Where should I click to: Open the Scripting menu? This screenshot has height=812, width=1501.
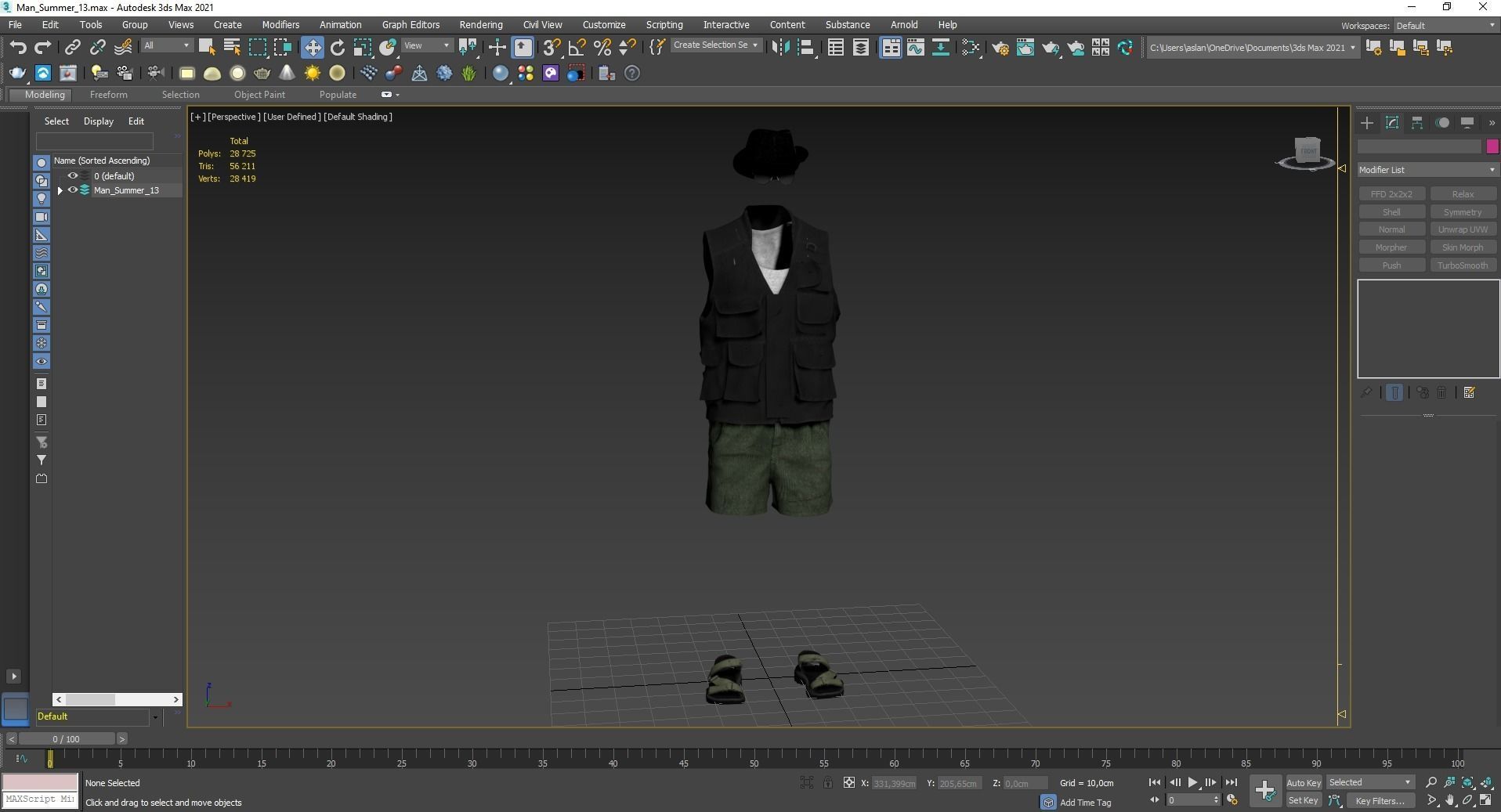click(664, 25)
